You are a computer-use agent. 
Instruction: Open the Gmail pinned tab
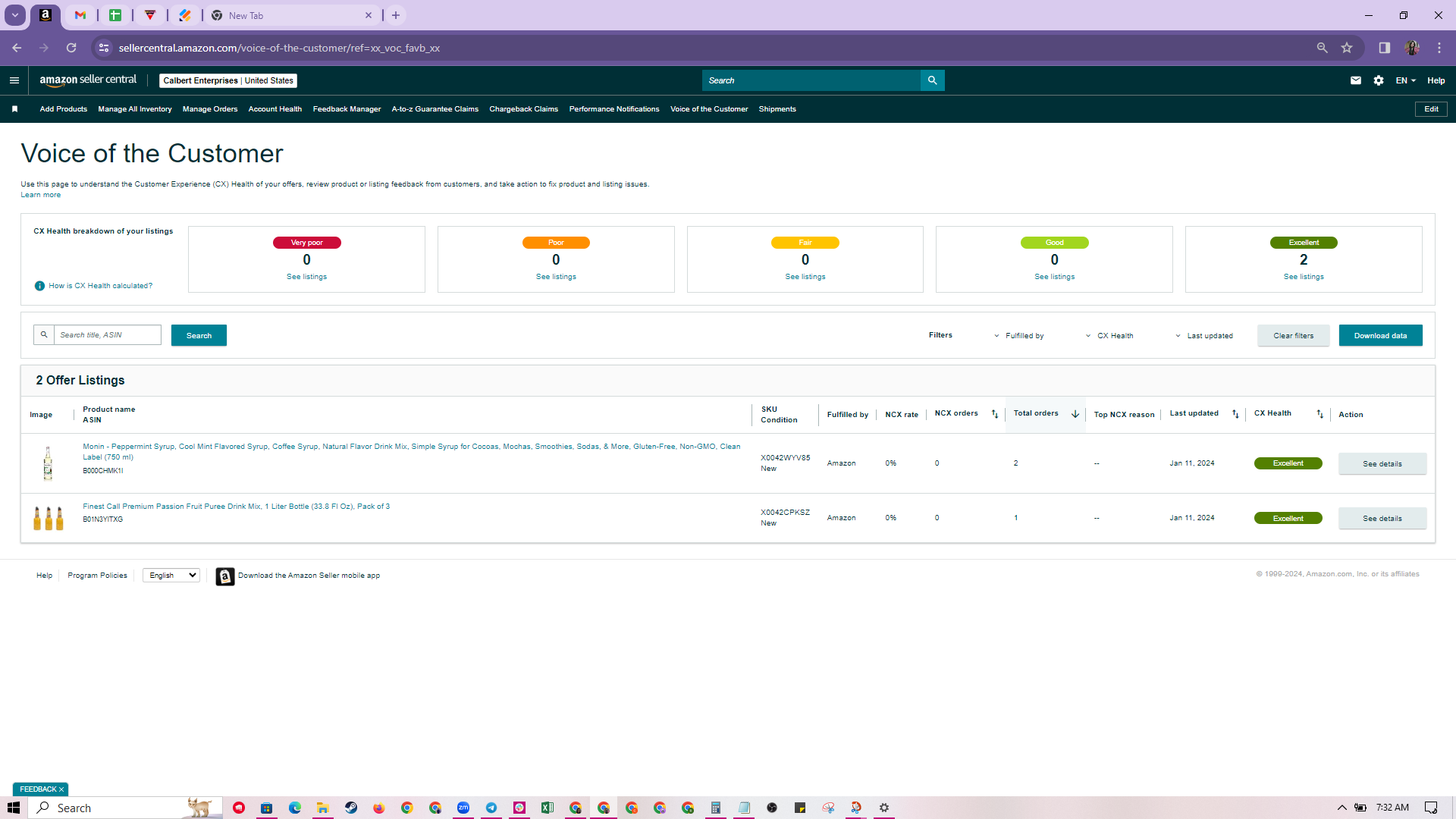click(x=80, y=15)
